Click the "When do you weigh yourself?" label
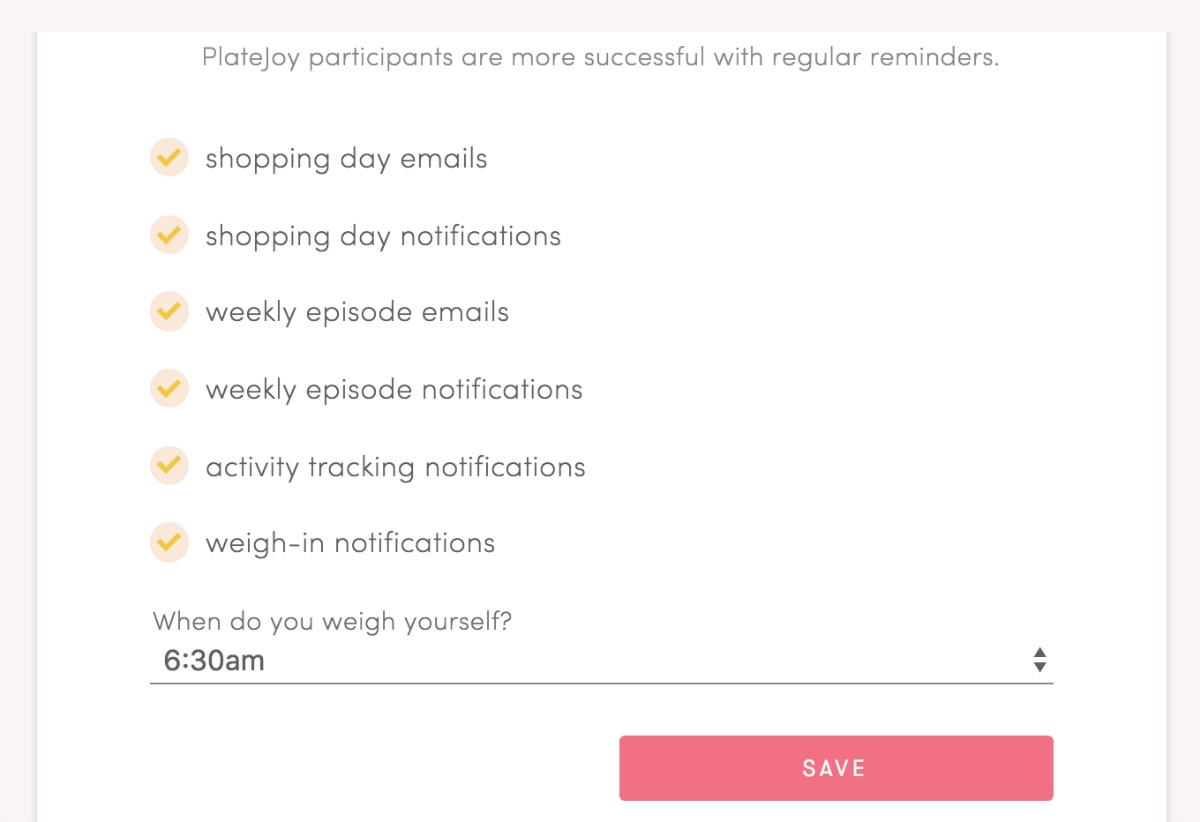Viewport: 1200px width, 822px height. 332,622
